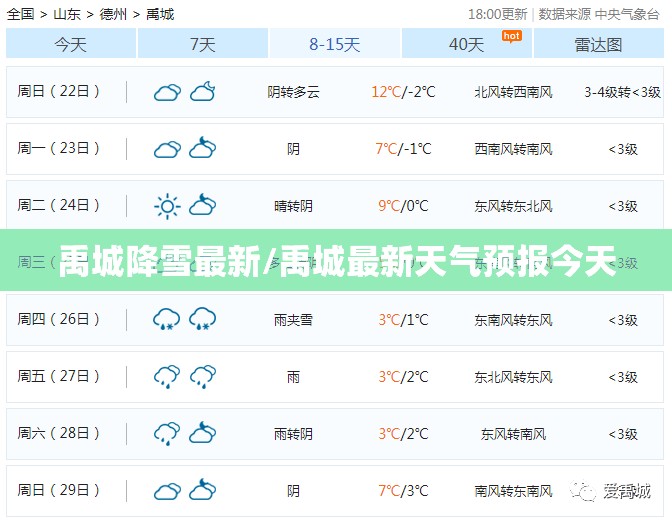Image resolution: width=672 pixels, height=521 pixels.
Task: Select the 周一（23日） date label
Action: tap(58, 148)
